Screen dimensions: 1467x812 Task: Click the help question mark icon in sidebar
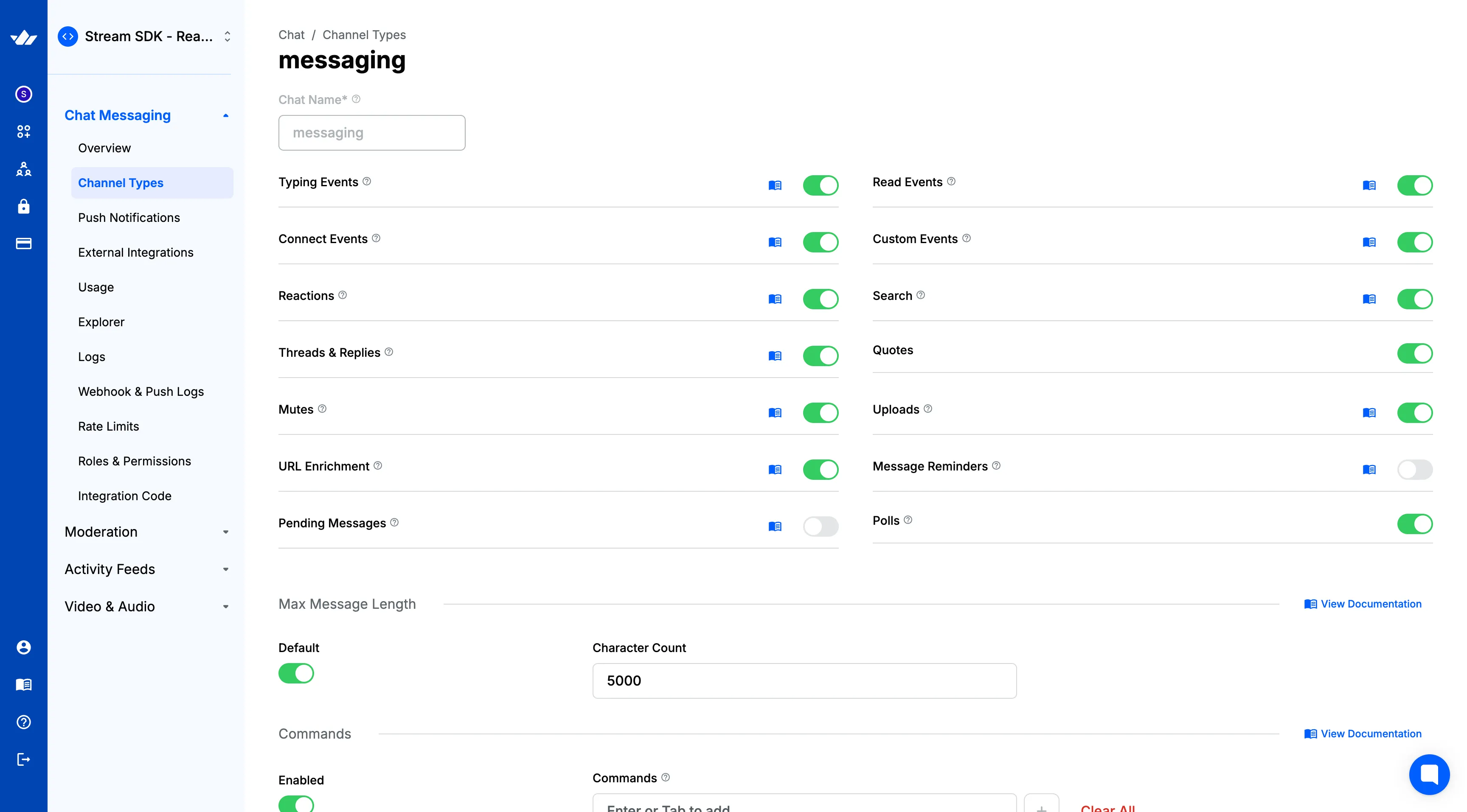pos(23,722)
